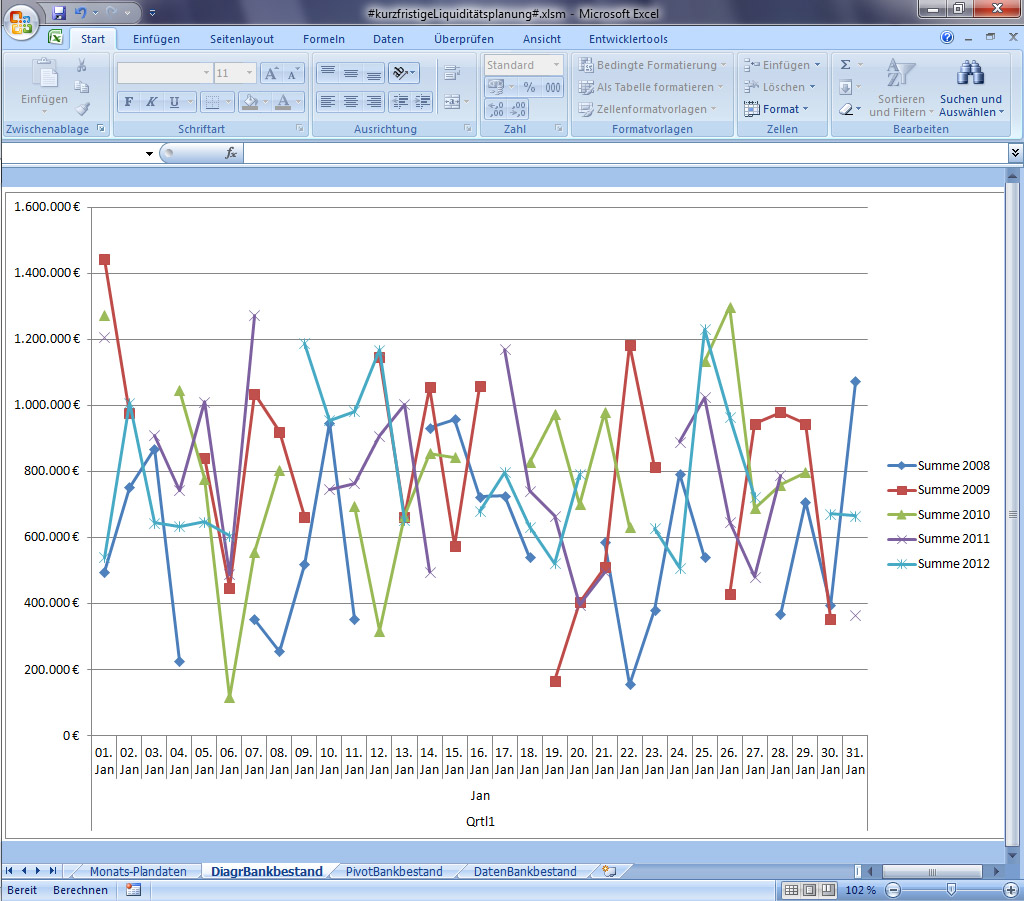The height and width of the screenshot is (901, 1024).
Task: Undo the last action
Action: tap(81, 12)
